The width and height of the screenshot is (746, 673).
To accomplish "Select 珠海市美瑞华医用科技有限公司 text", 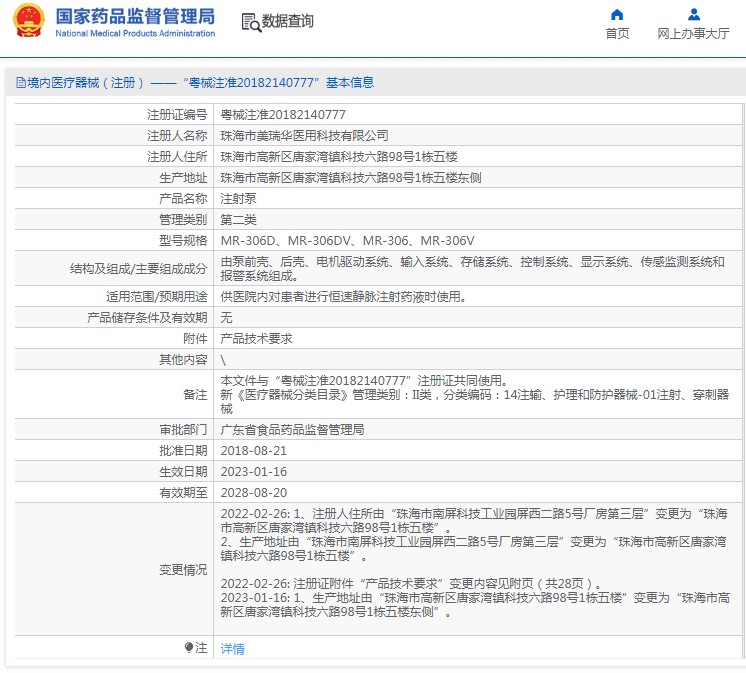I will (304, 136).
